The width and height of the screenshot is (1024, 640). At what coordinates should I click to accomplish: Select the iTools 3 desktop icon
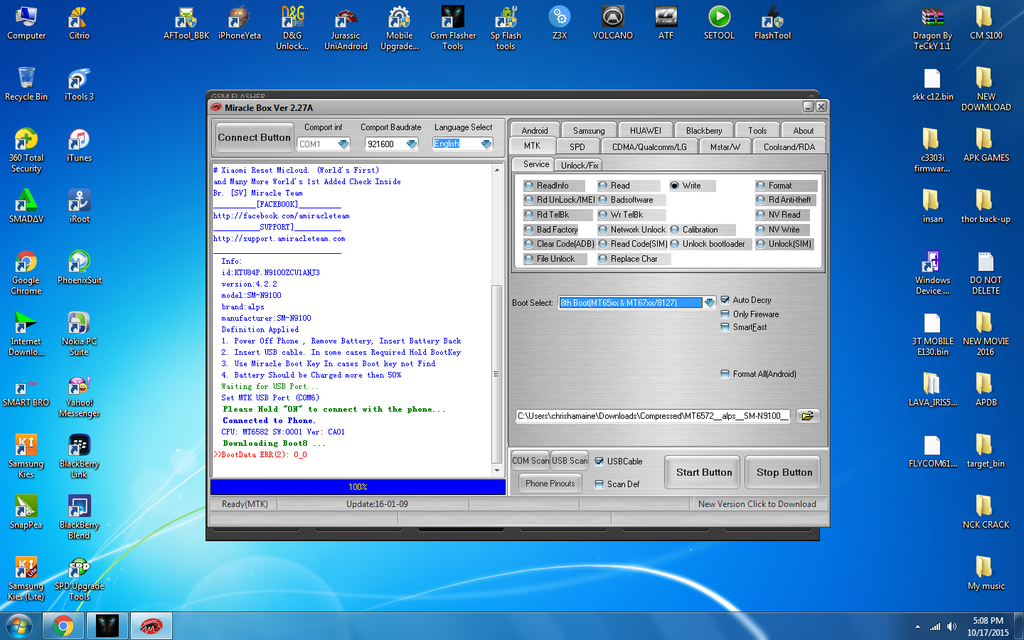coord(79,84)
